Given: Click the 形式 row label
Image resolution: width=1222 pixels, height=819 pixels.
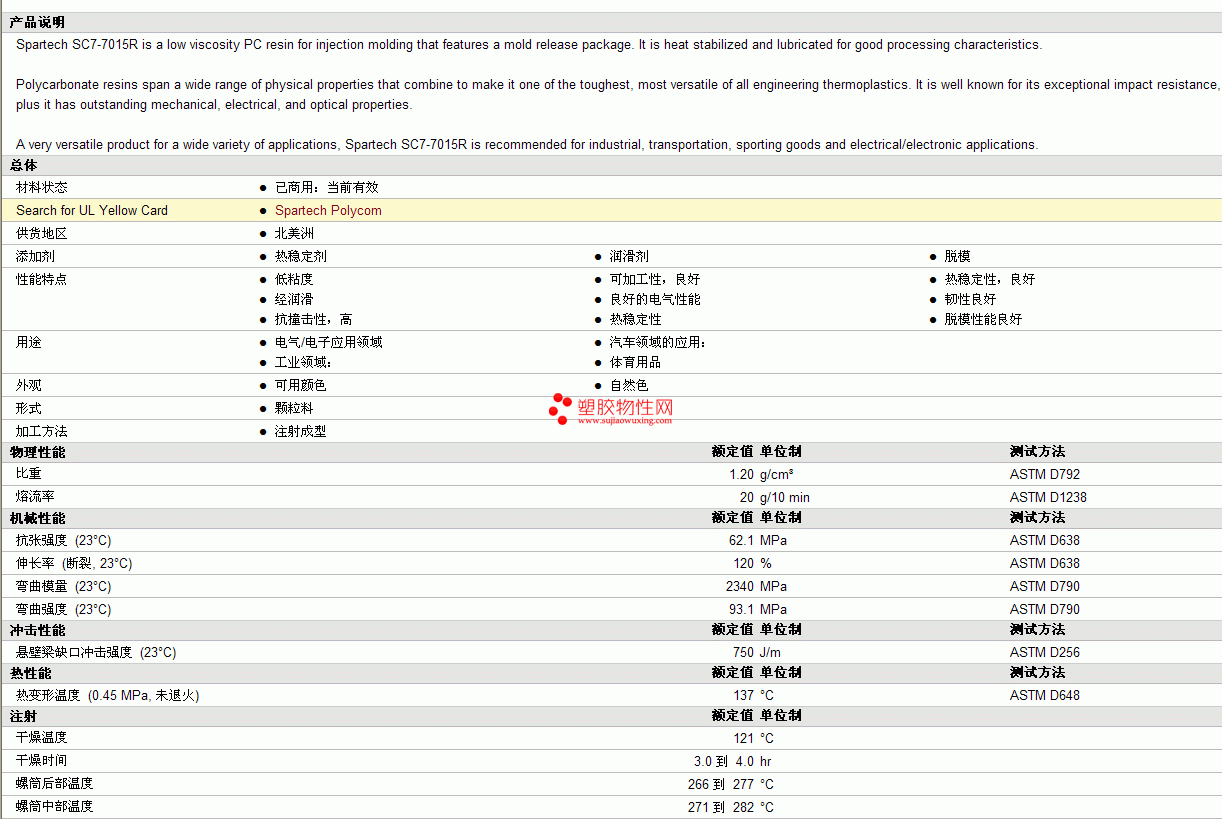Looking at the screenshot, I should coord(29,408).
